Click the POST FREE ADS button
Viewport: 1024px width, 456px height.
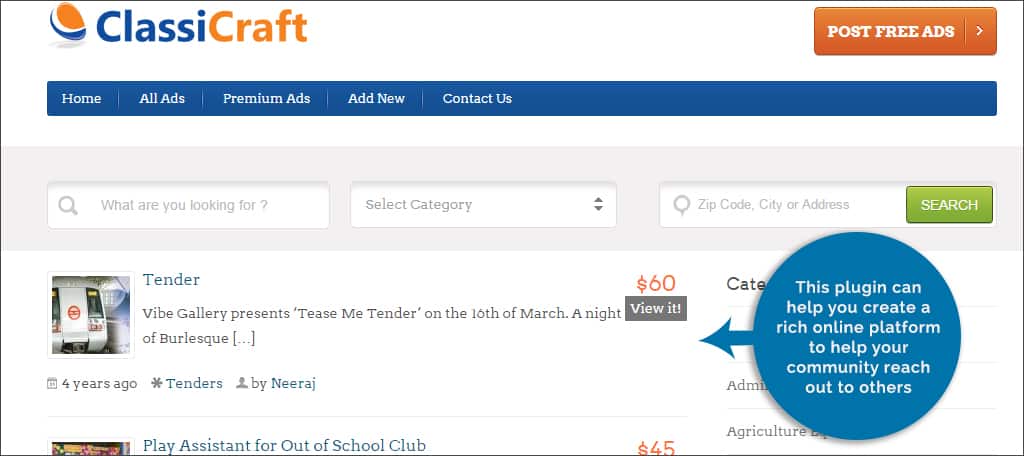click(x=905, y=31)
